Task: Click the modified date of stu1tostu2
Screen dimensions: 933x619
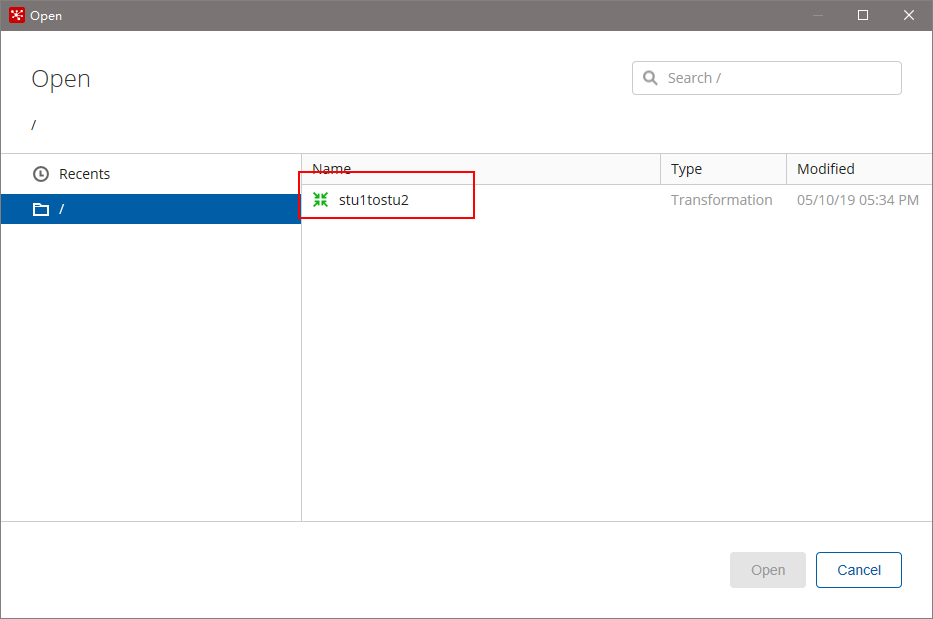Action: [857, 200]
